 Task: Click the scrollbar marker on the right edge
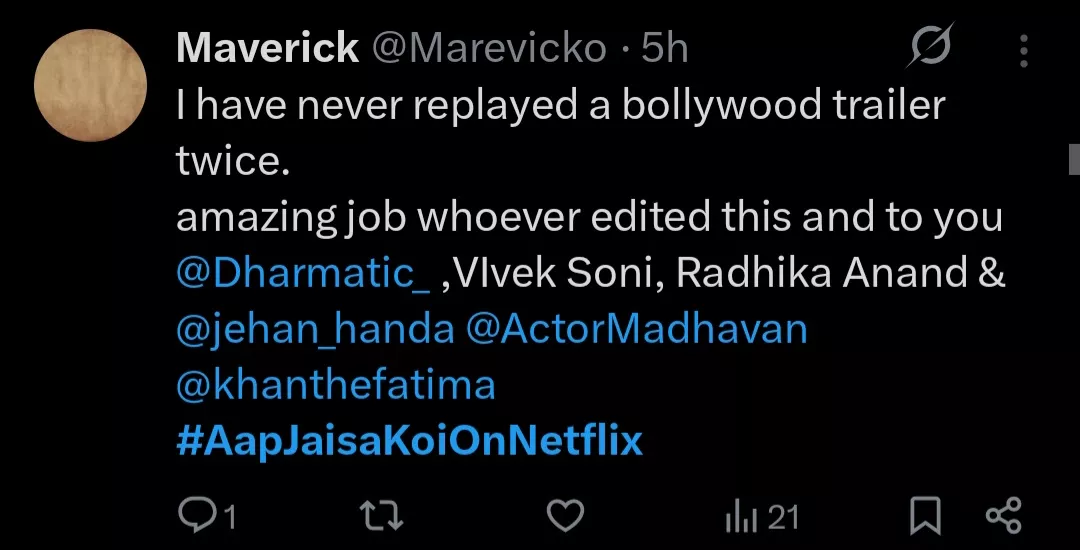point(1074,159)
